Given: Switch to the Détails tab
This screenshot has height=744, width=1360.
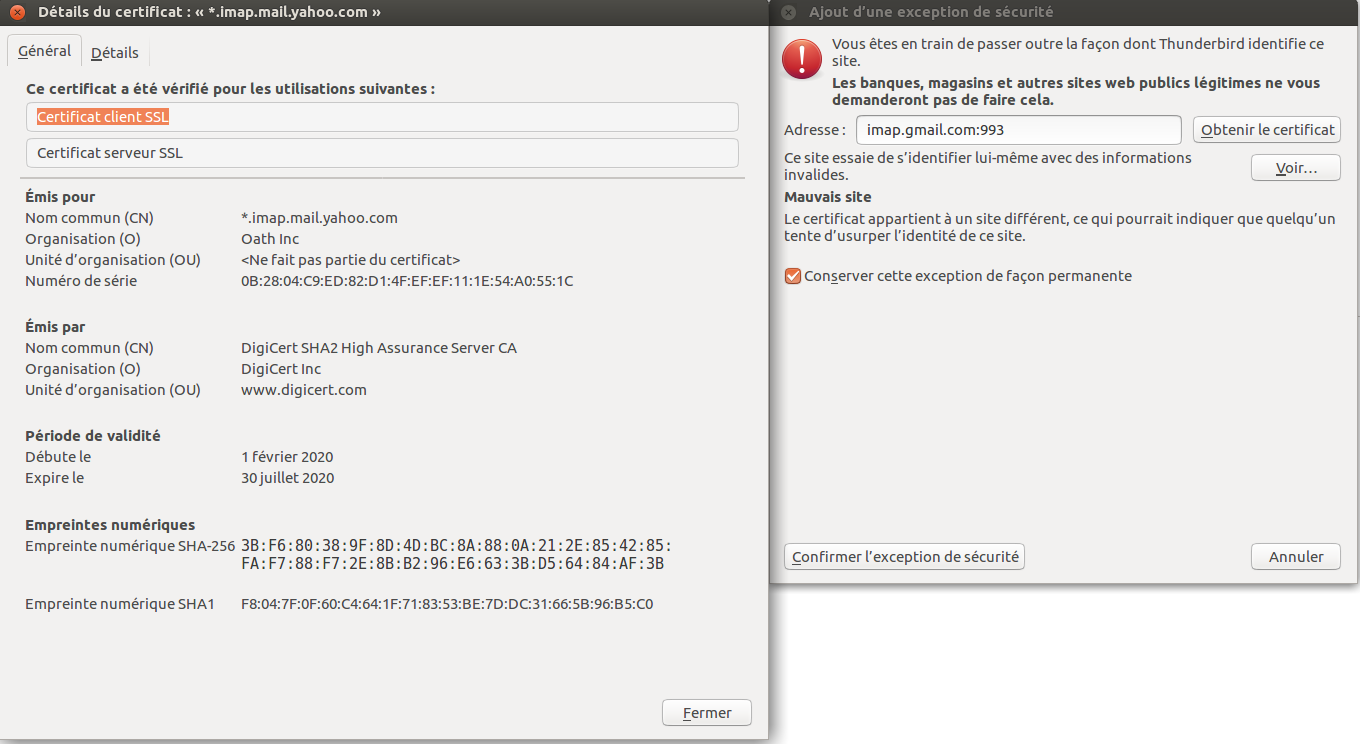Looking at the screenshot, I should [115, 53].
